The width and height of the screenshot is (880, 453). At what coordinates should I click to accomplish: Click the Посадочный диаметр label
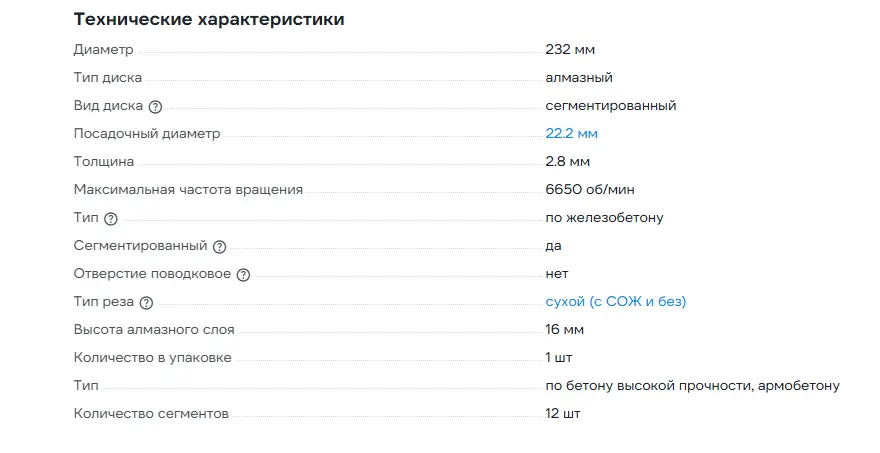point(147,133)
